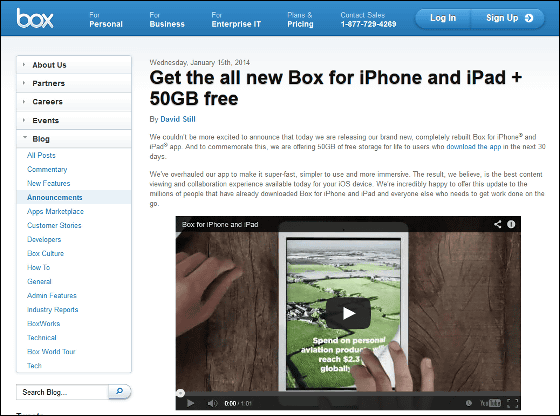Expand the About Us section

coord(74,65)
